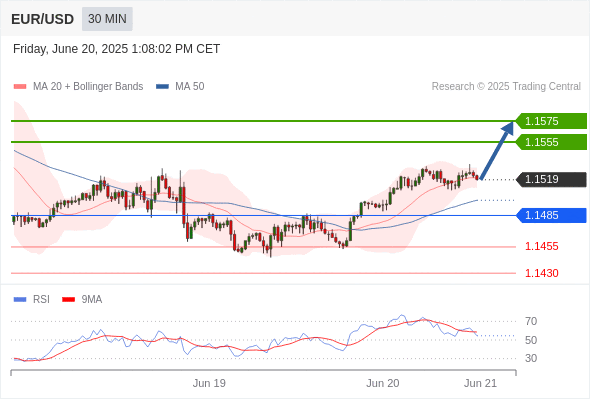Click the red 9MA color swatch
This screenshot has height=400, width=590.
(68, 300)
